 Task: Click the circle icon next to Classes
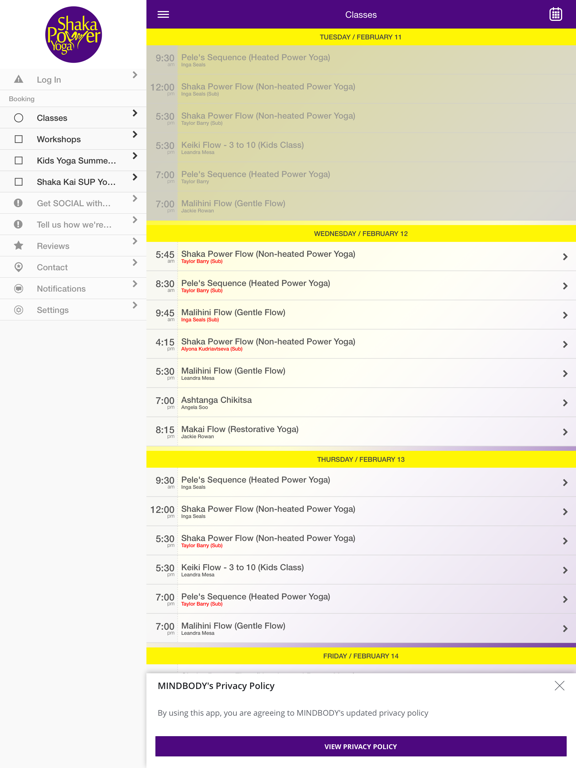point(19,118)
